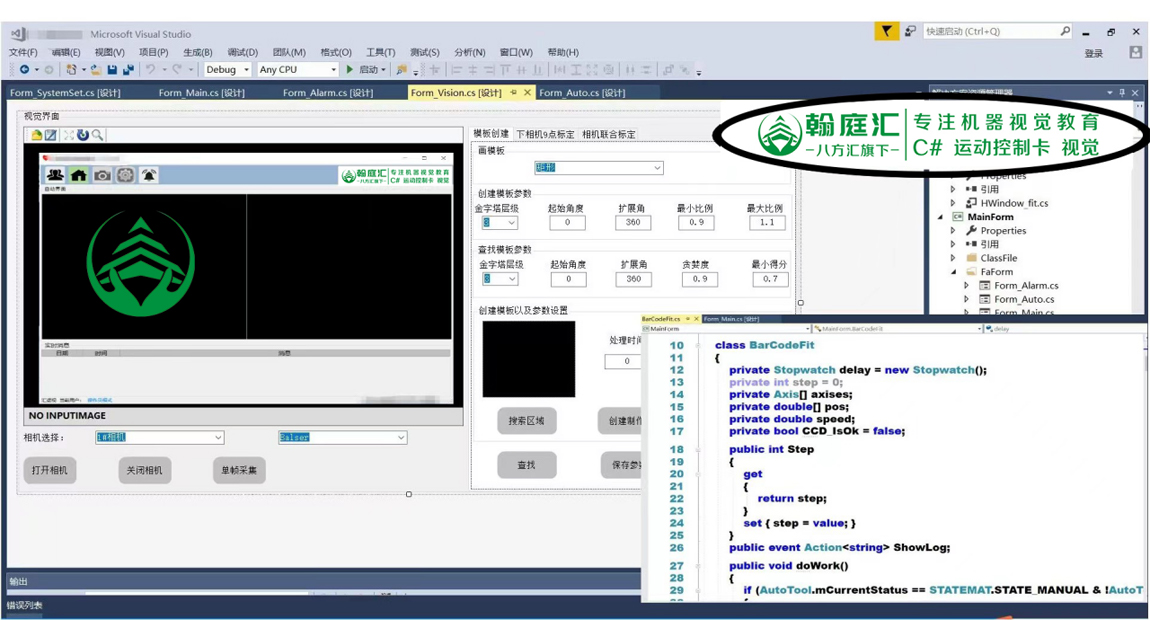This screenshot has height=620, width=1150.
Task: Click the alarm bell icon in the preview form
Action: pos(149,176)
